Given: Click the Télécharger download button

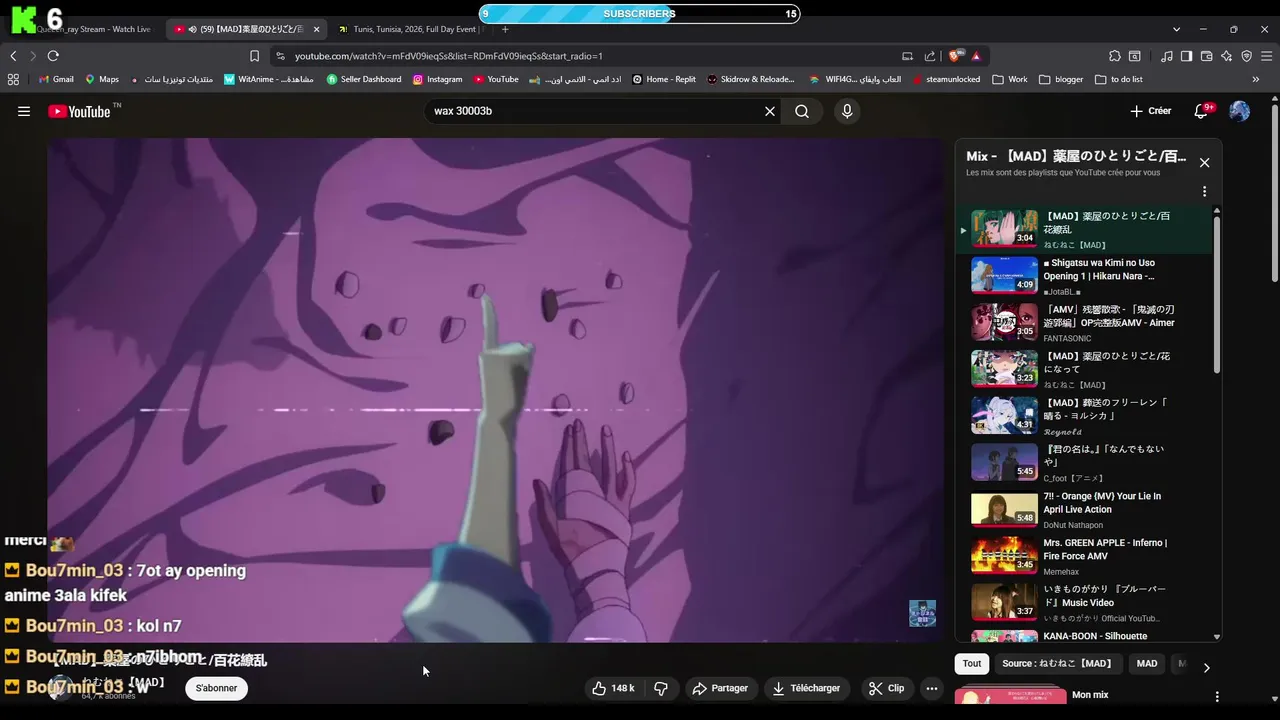Looking at the screenshot, I should [806, 688].
